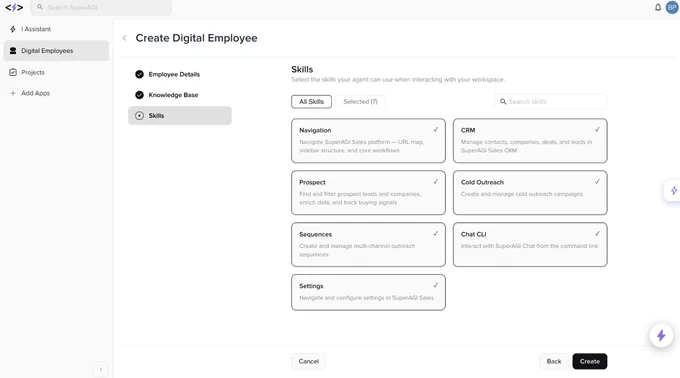Click the Prospect skill title

tap(312, 182)
